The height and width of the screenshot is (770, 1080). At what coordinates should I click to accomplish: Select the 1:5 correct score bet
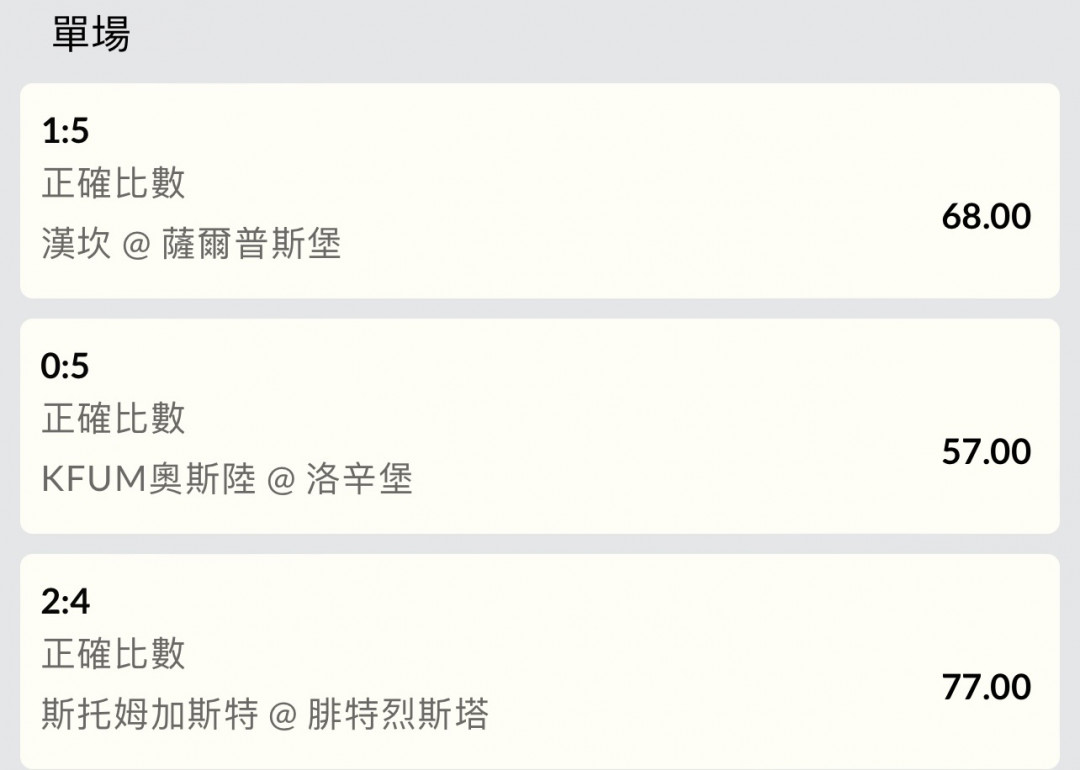tap(66, 130)
